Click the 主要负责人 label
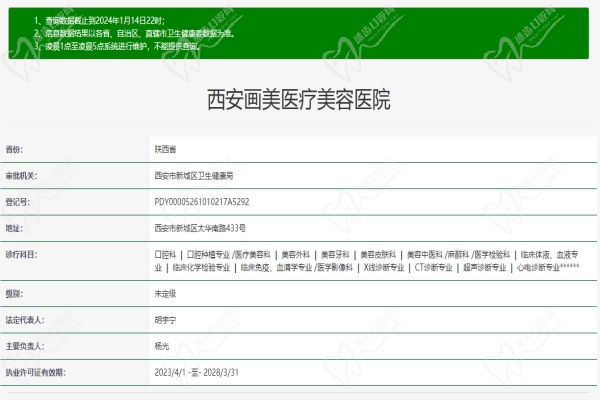600x400 pixels. (x=25, y=346)
